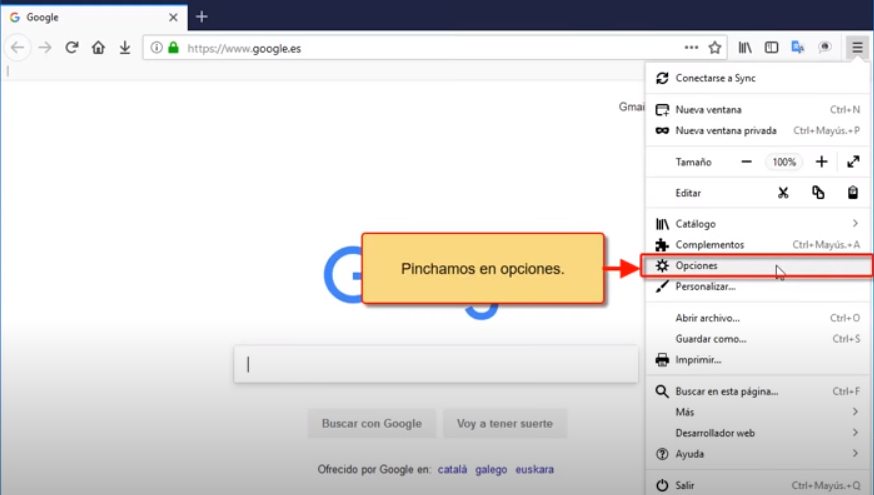Click Buscar con Google button
The width and height of the screenshot is (874, 495).
point(372,424)
